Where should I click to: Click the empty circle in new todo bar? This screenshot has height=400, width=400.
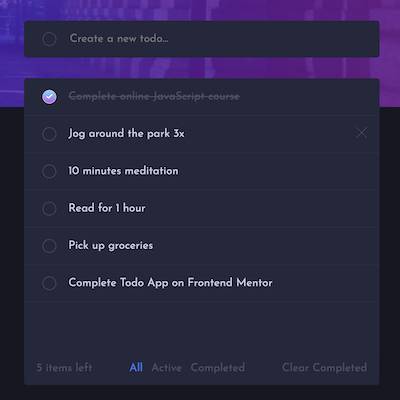[49, 39]
